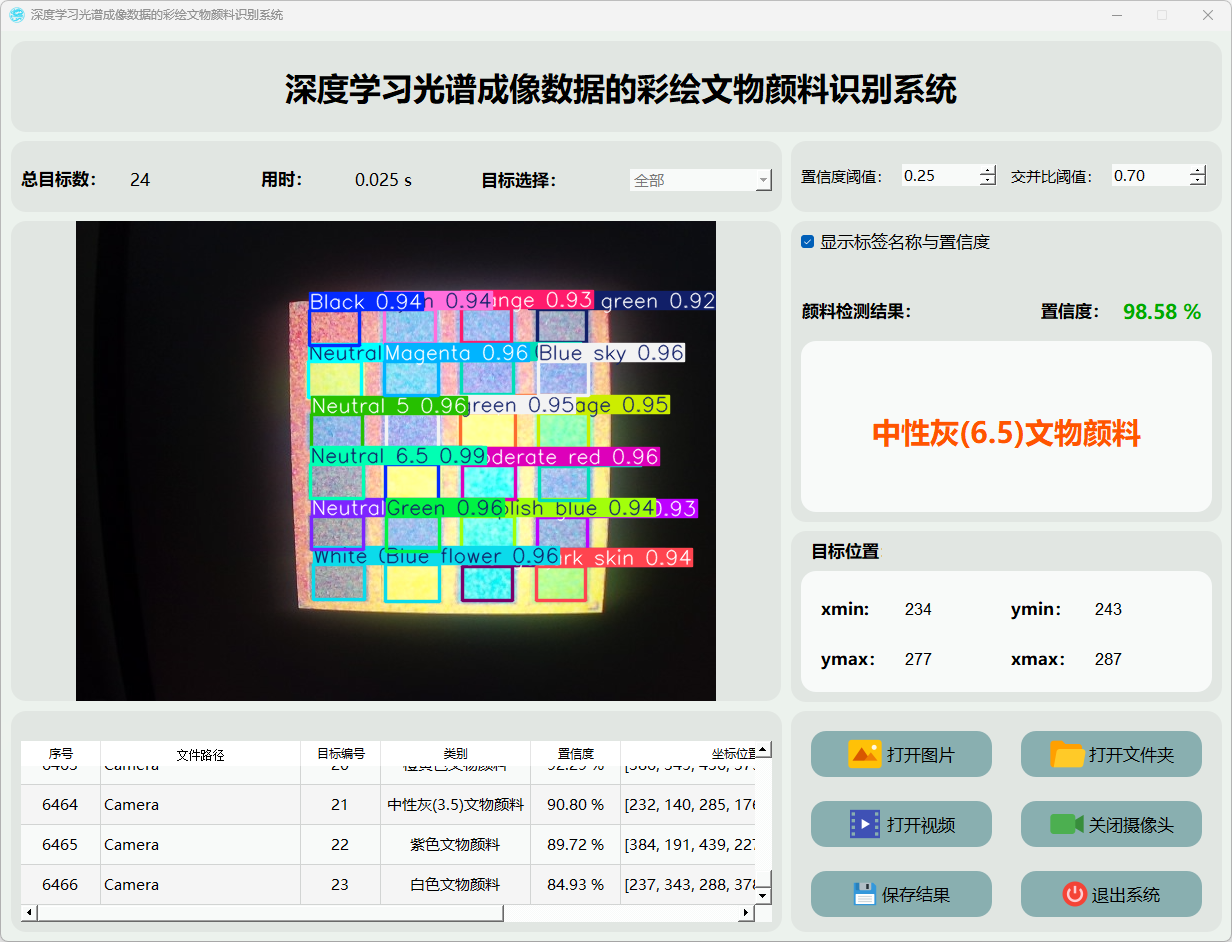The width and height of the screenshot is (1232, 942).
Task: Click the 类别 column header in table
Action: point(455,754)
